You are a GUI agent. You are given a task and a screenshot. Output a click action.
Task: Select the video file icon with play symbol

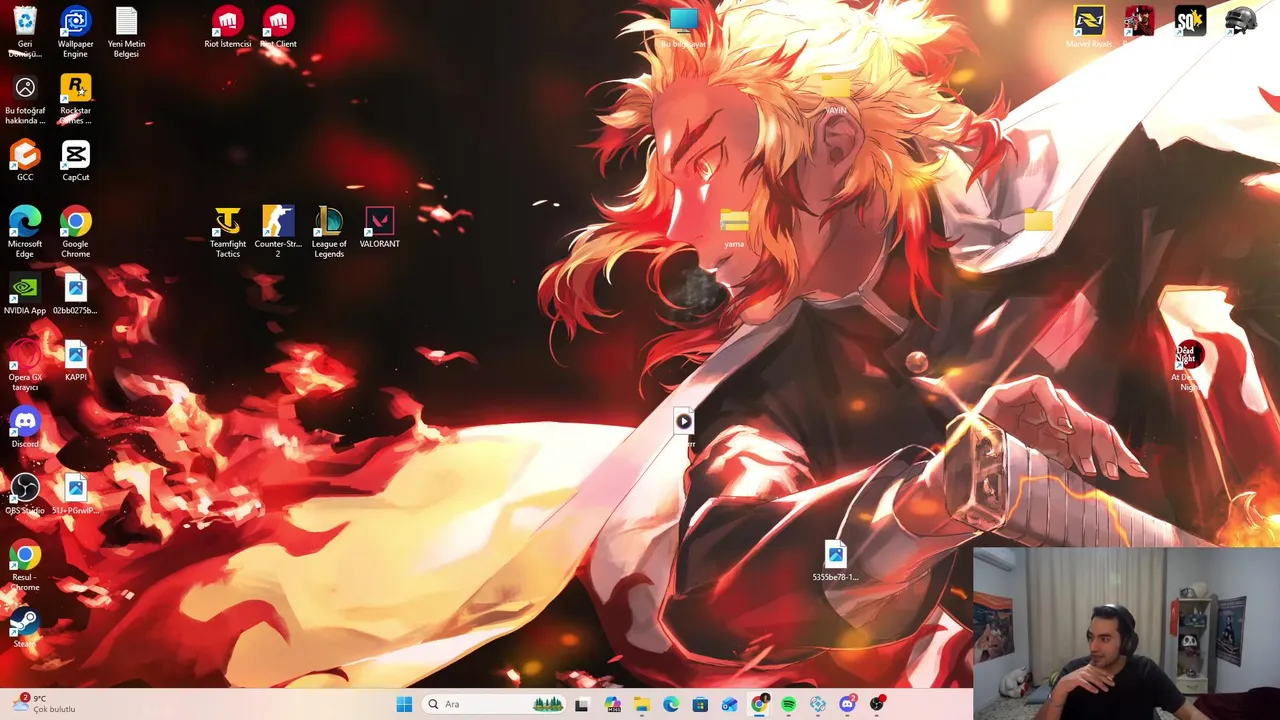click(684, 422)
